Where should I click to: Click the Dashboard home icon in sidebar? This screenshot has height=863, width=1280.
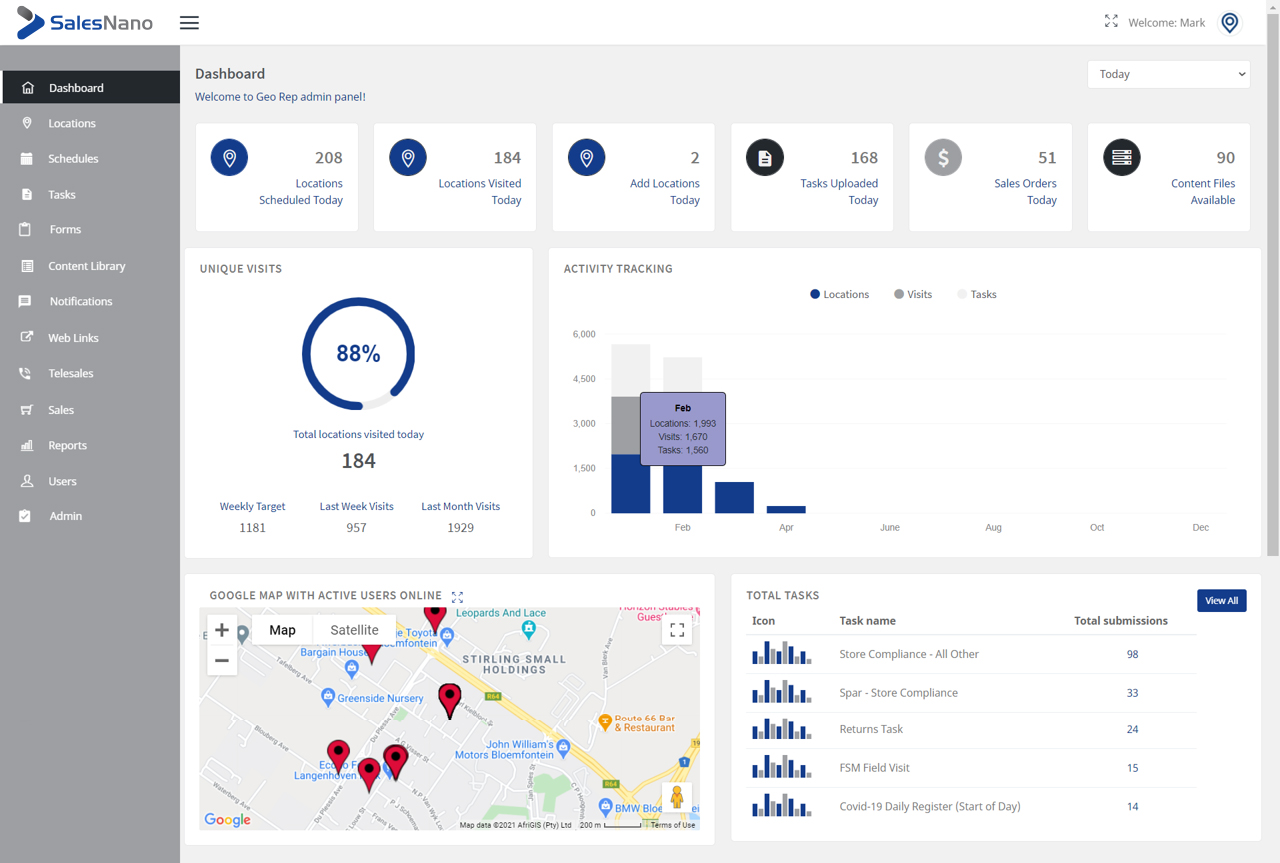28,88
